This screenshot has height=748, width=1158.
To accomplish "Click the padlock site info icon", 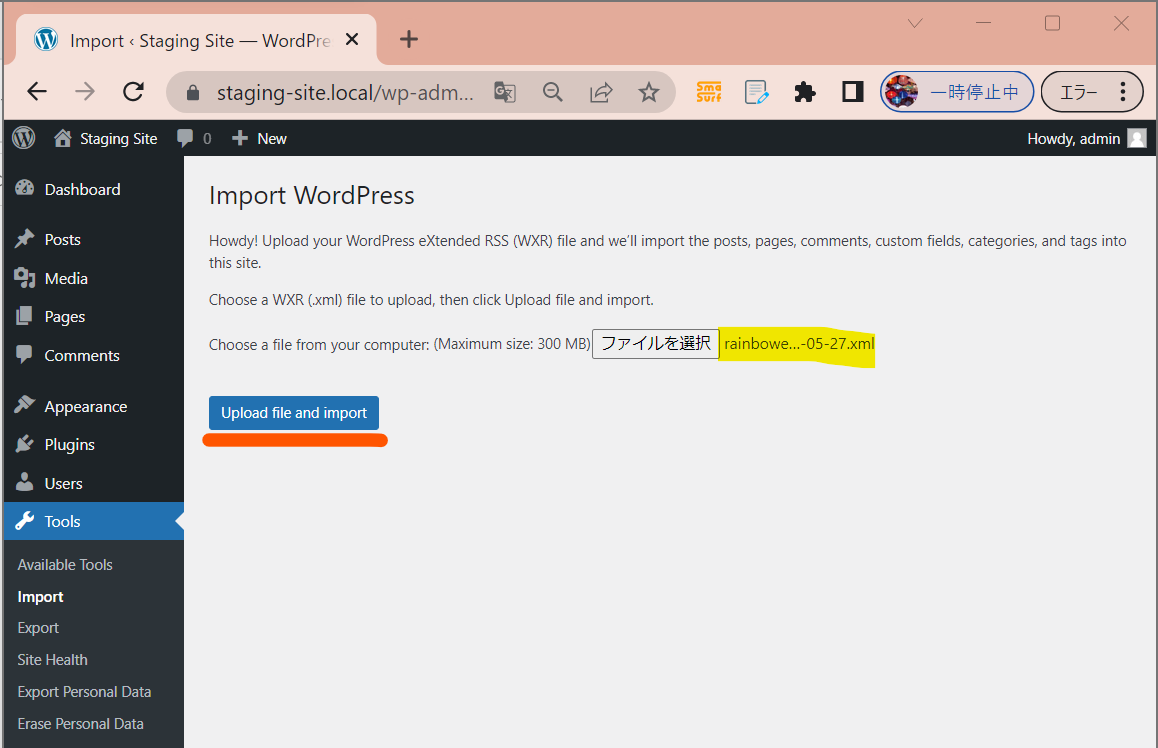I will pyautogui.click(x=193, y=92).
